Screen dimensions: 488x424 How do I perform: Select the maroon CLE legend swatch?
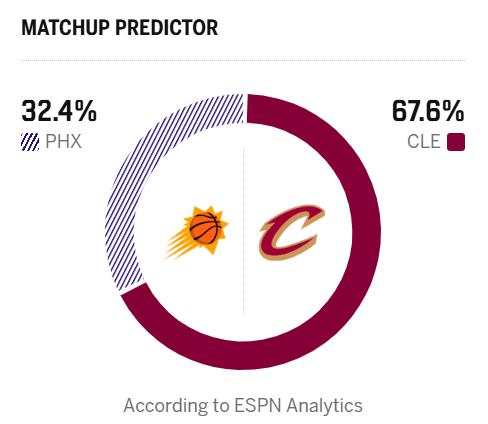click(456, 142)
